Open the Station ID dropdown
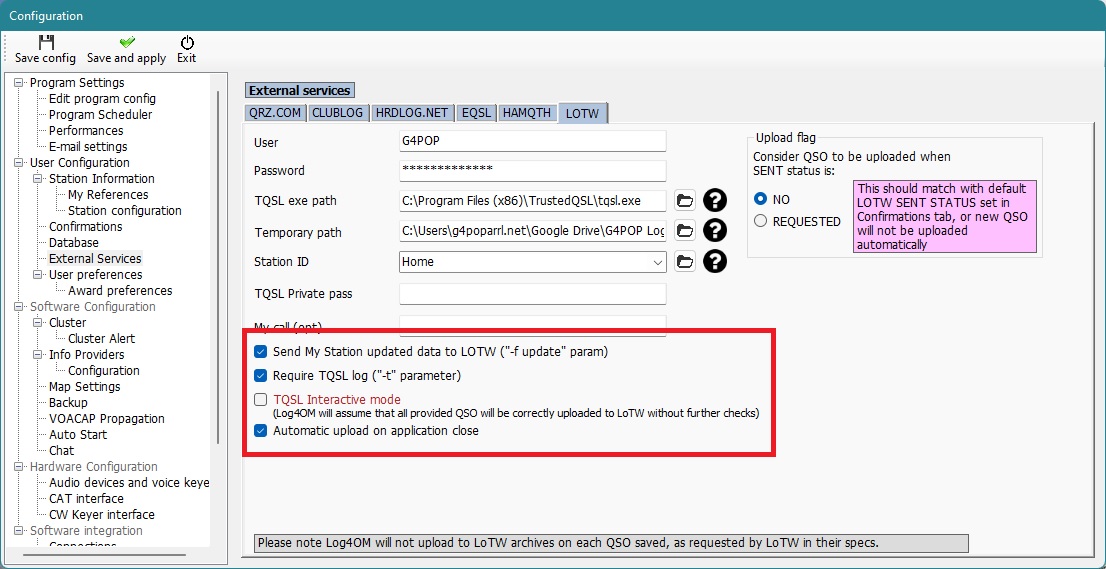This screenshot has width=1106, height=569. click(x=657, y=262)
